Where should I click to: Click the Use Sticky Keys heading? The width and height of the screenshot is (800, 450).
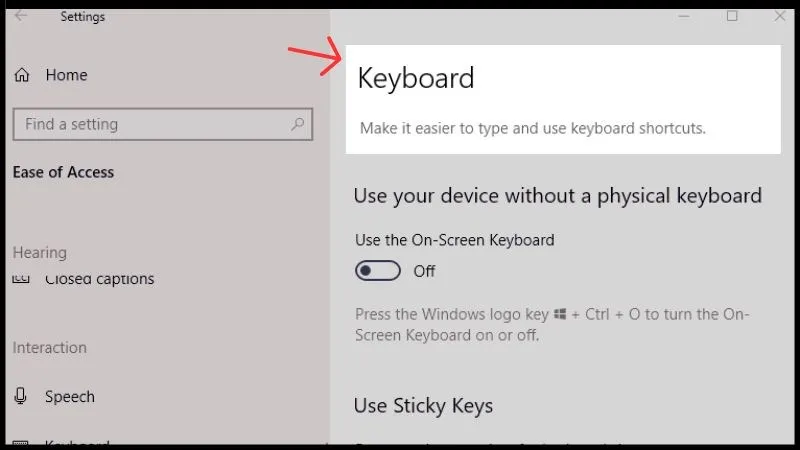423,405
